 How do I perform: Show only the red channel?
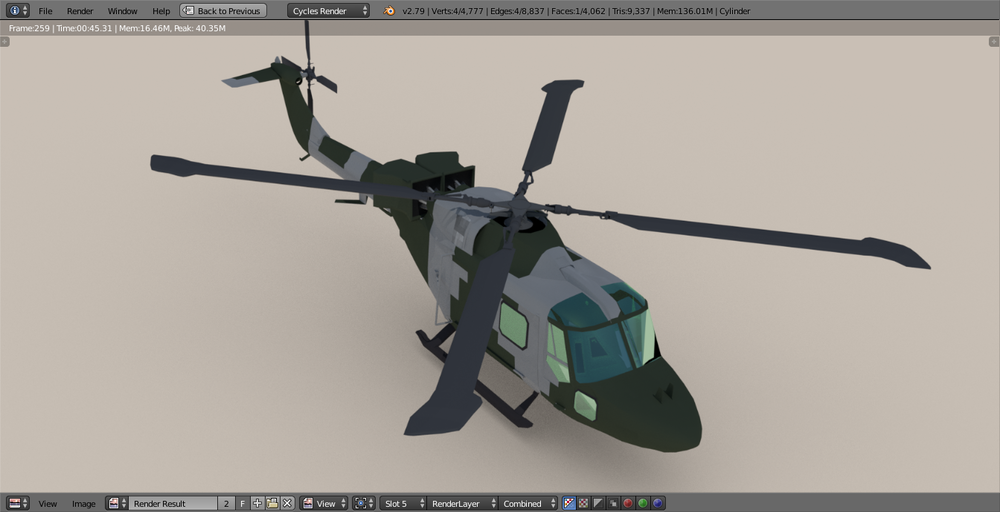point(628,503)
